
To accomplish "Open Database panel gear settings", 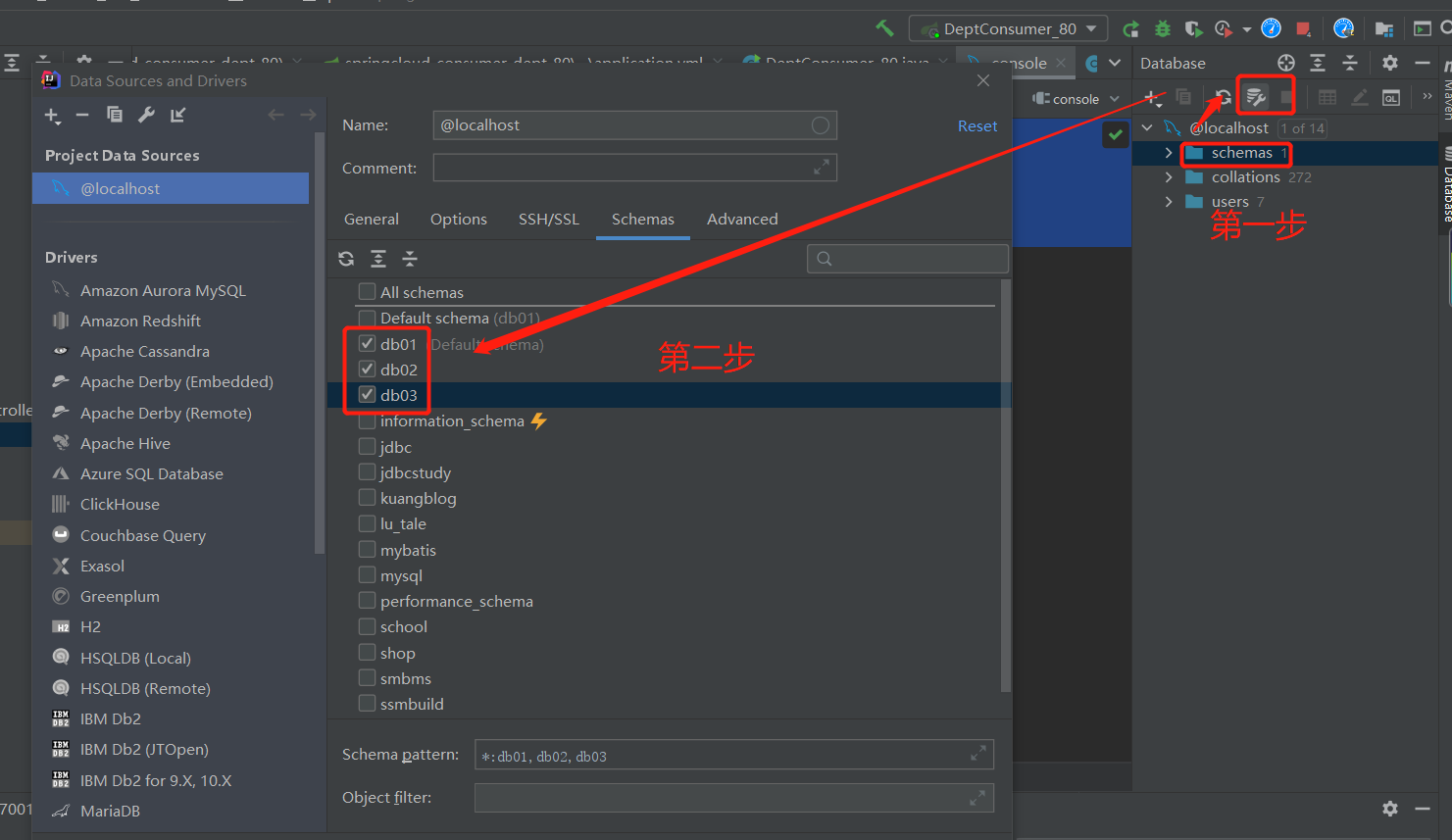I will tap(1390, 63).
